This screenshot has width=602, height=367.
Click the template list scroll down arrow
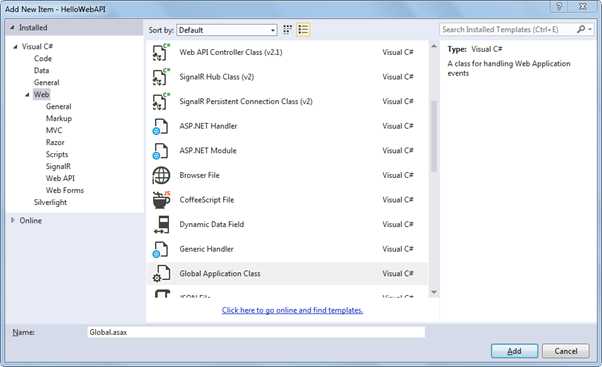point(434,293)
